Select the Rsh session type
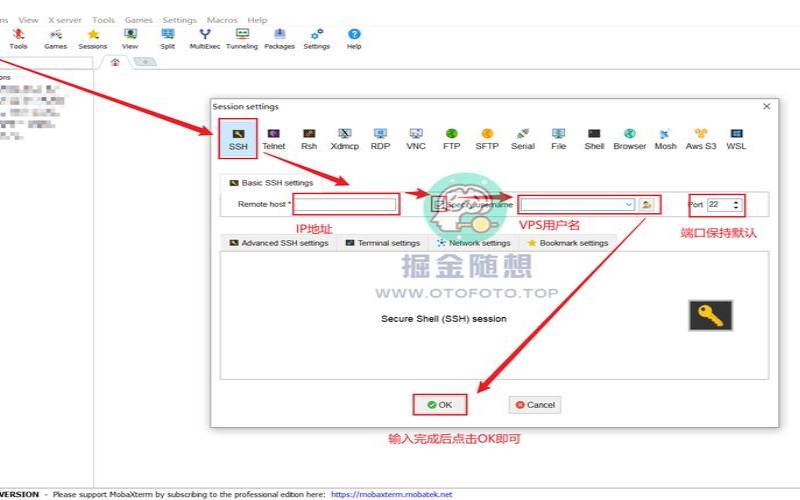The width and height of the screenshot is (800, 500). pyautogui.click(x=309, y=139)
